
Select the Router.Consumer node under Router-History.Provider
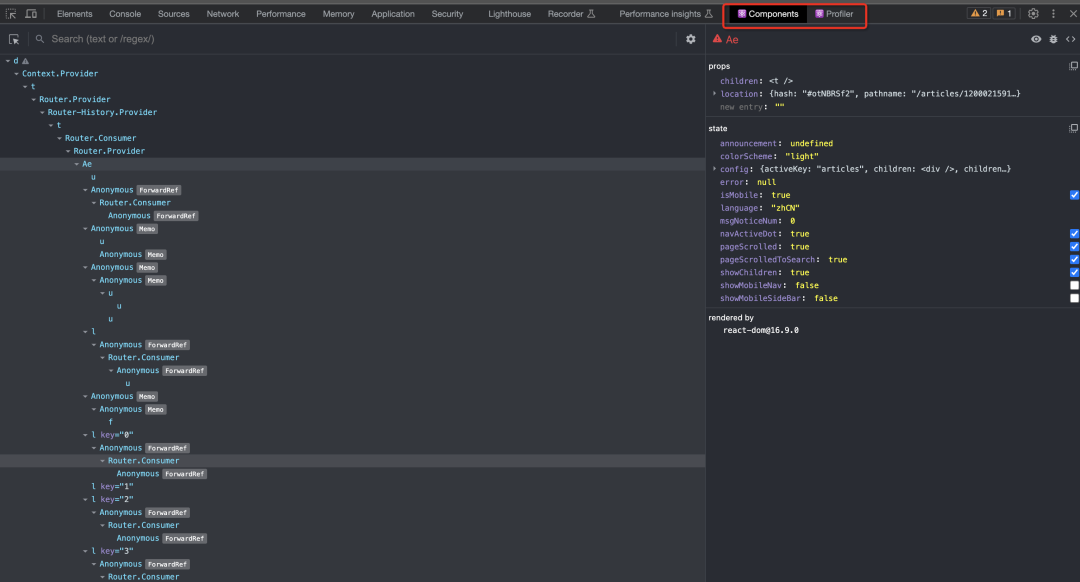coord(101,138)
